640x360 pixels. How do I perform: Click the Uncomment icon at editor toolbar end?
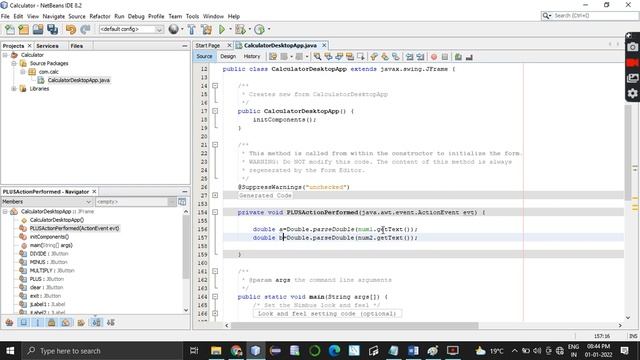click(469, 57)
